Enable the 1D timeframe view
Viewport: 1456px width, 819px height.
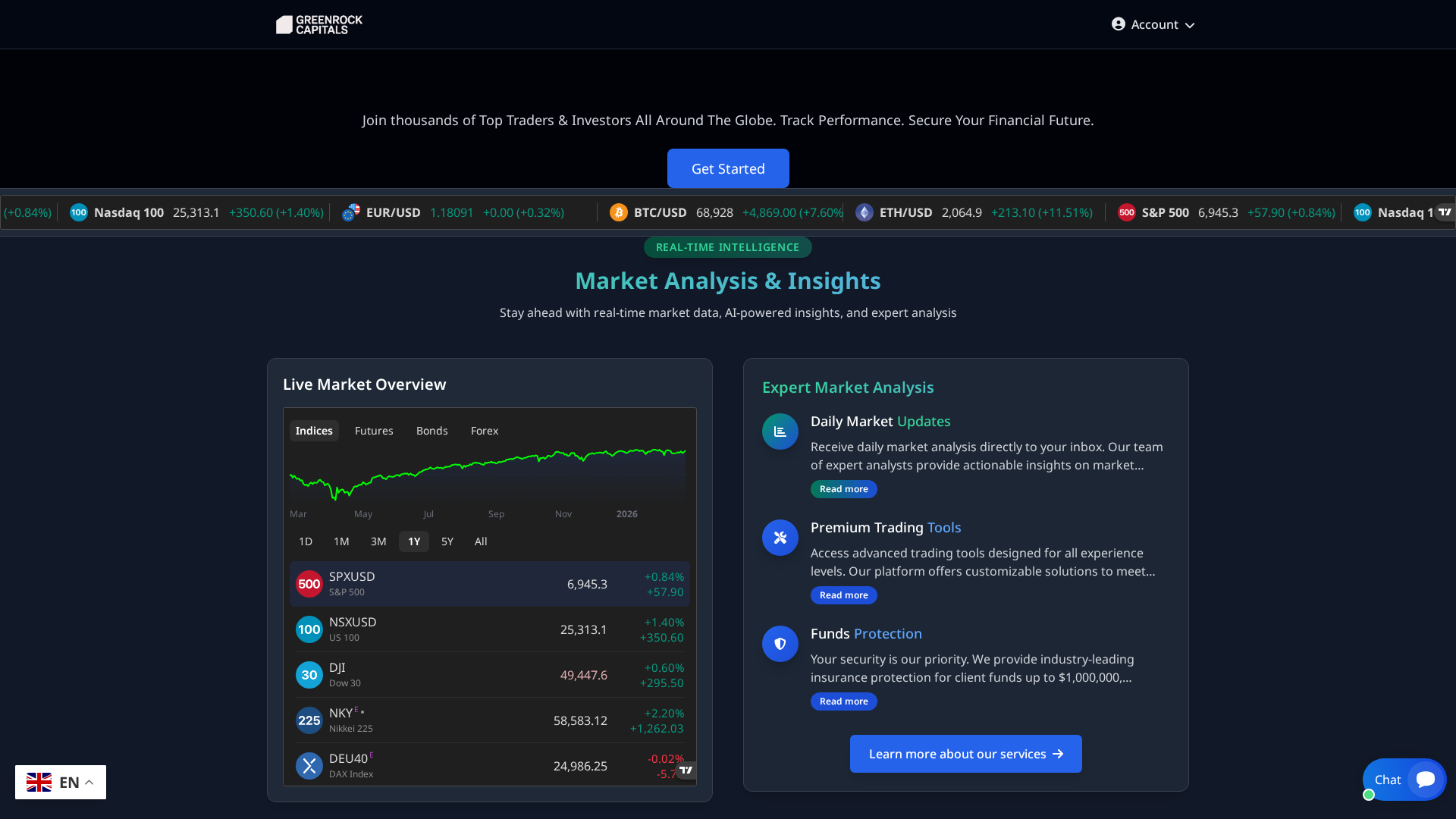click(306, 541)
